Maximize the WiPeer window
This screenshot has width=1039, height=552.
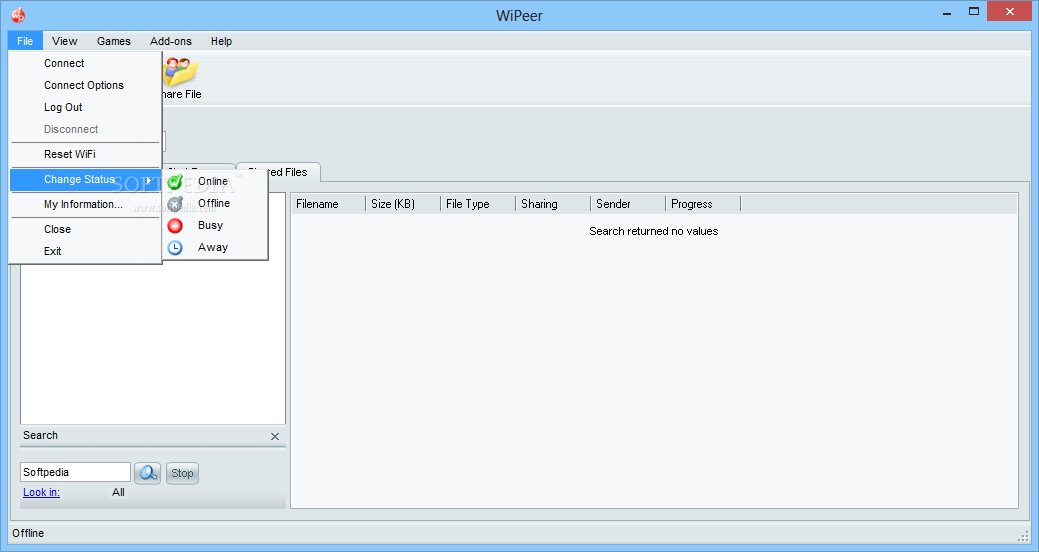[973, 11]
